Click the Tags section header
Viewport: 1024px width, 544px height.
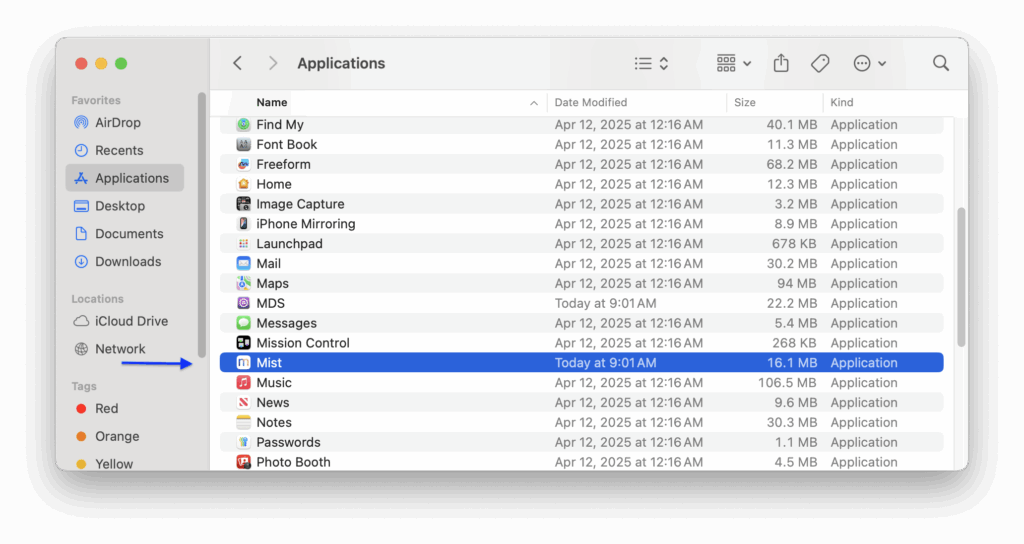pos(84,386)
